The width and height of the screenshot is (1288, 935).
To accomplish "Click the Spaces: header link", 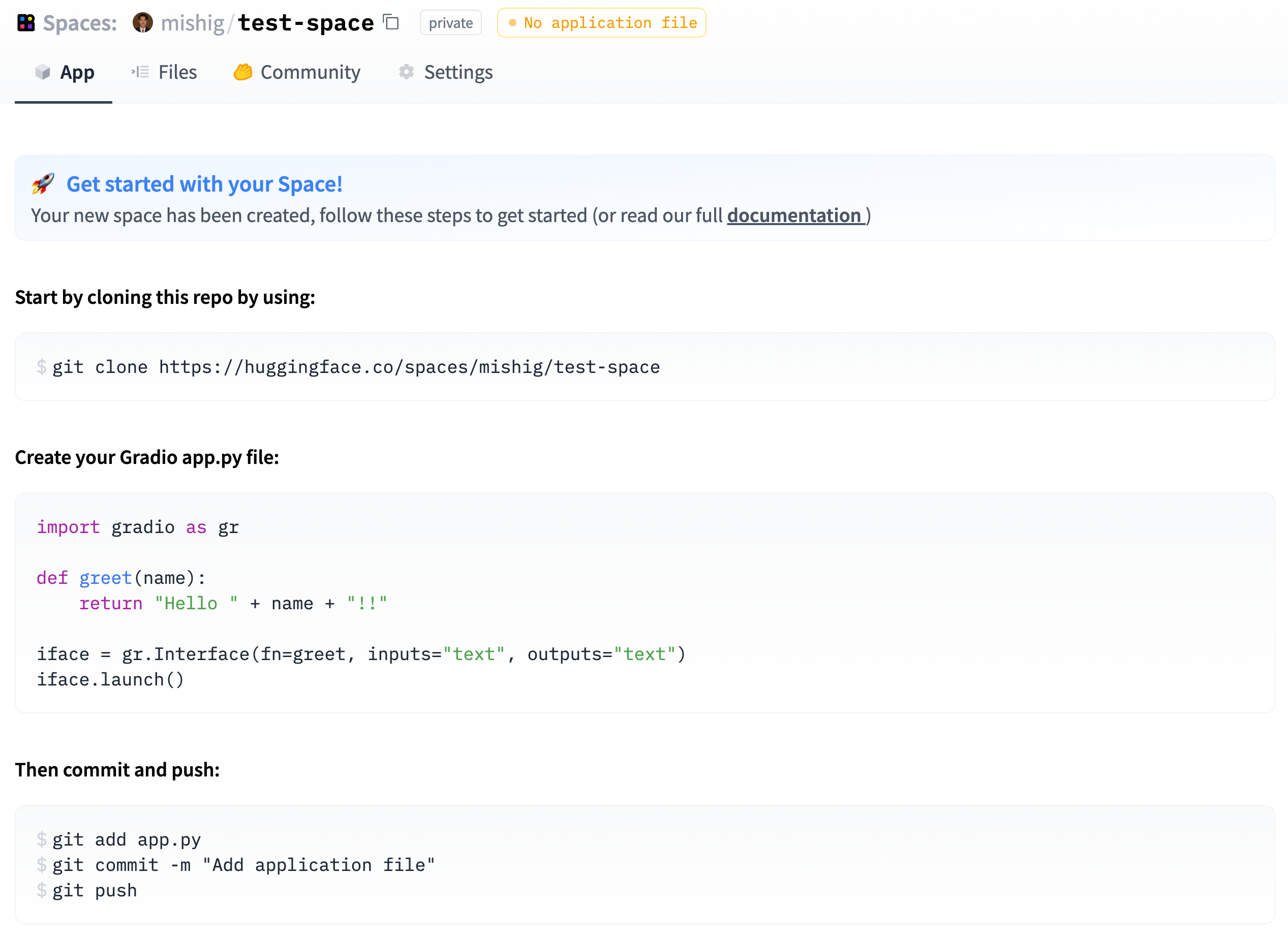I will point(79,23).
